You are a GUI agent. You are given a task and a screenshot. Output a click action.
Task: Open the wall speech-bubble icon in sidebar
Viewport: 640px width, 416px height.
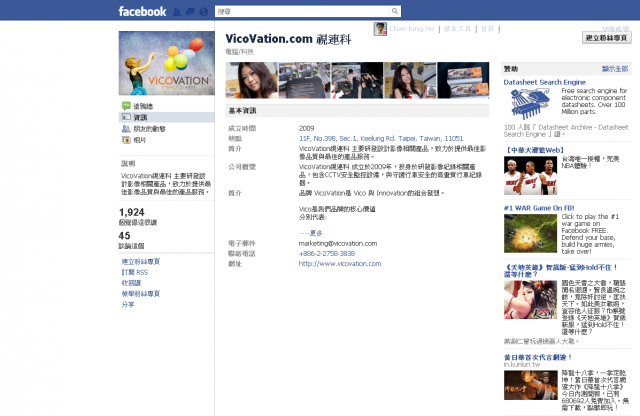click(x=126, y=106)
